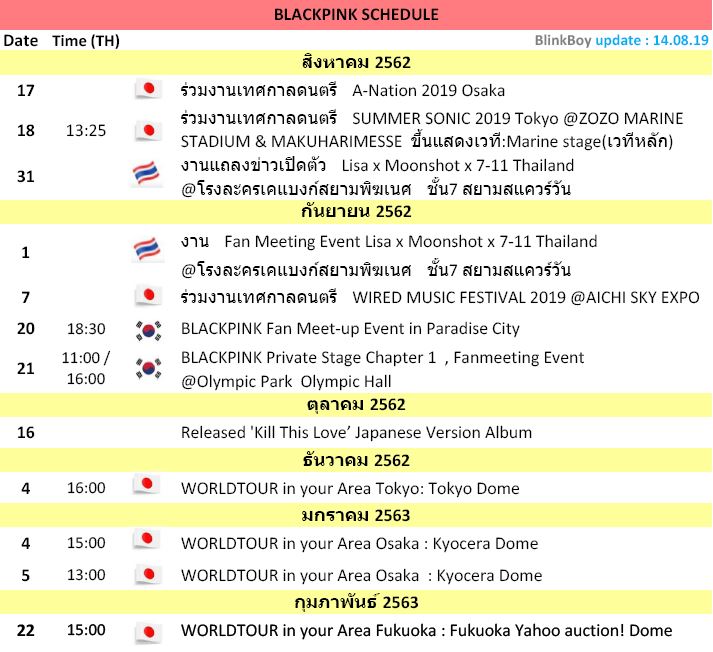
Task: Click the Japan flag in the Tokyo Dome row
Action: 146,484
